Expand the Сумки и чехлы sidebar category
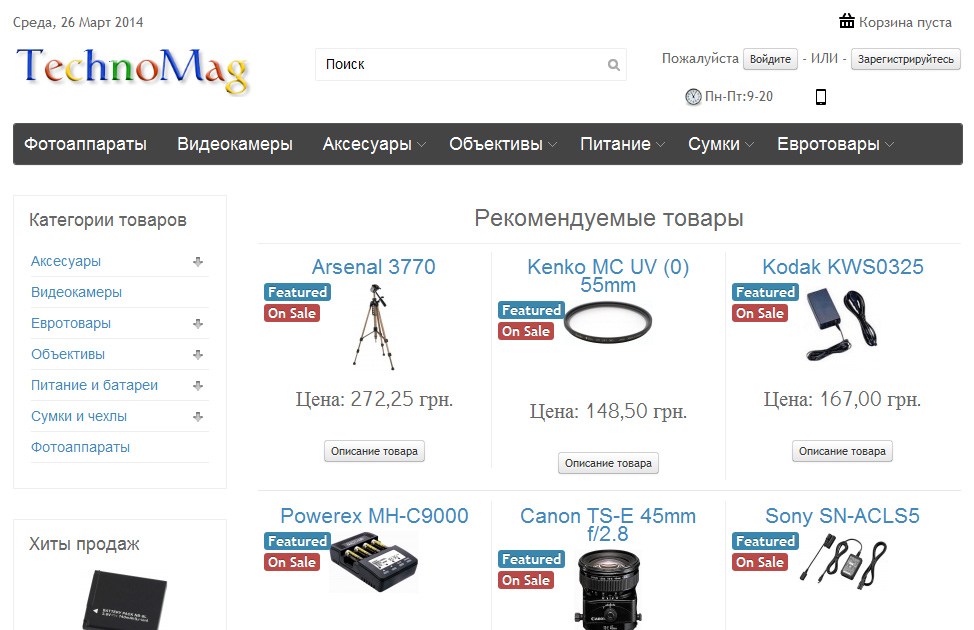974x630 pixels. pyautogui.click(x=199, y=416)
